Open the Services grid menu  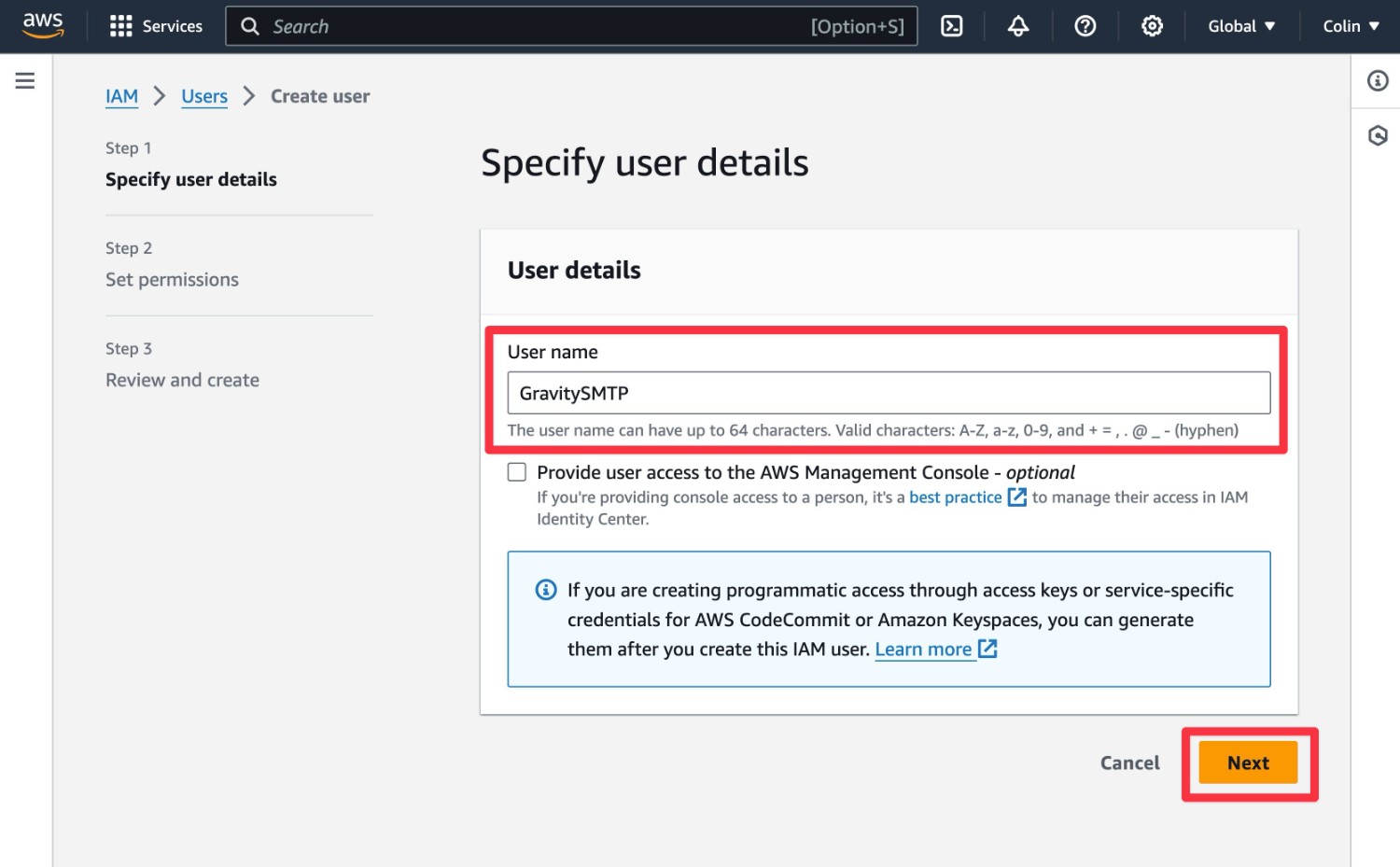(x=120, y=26)
